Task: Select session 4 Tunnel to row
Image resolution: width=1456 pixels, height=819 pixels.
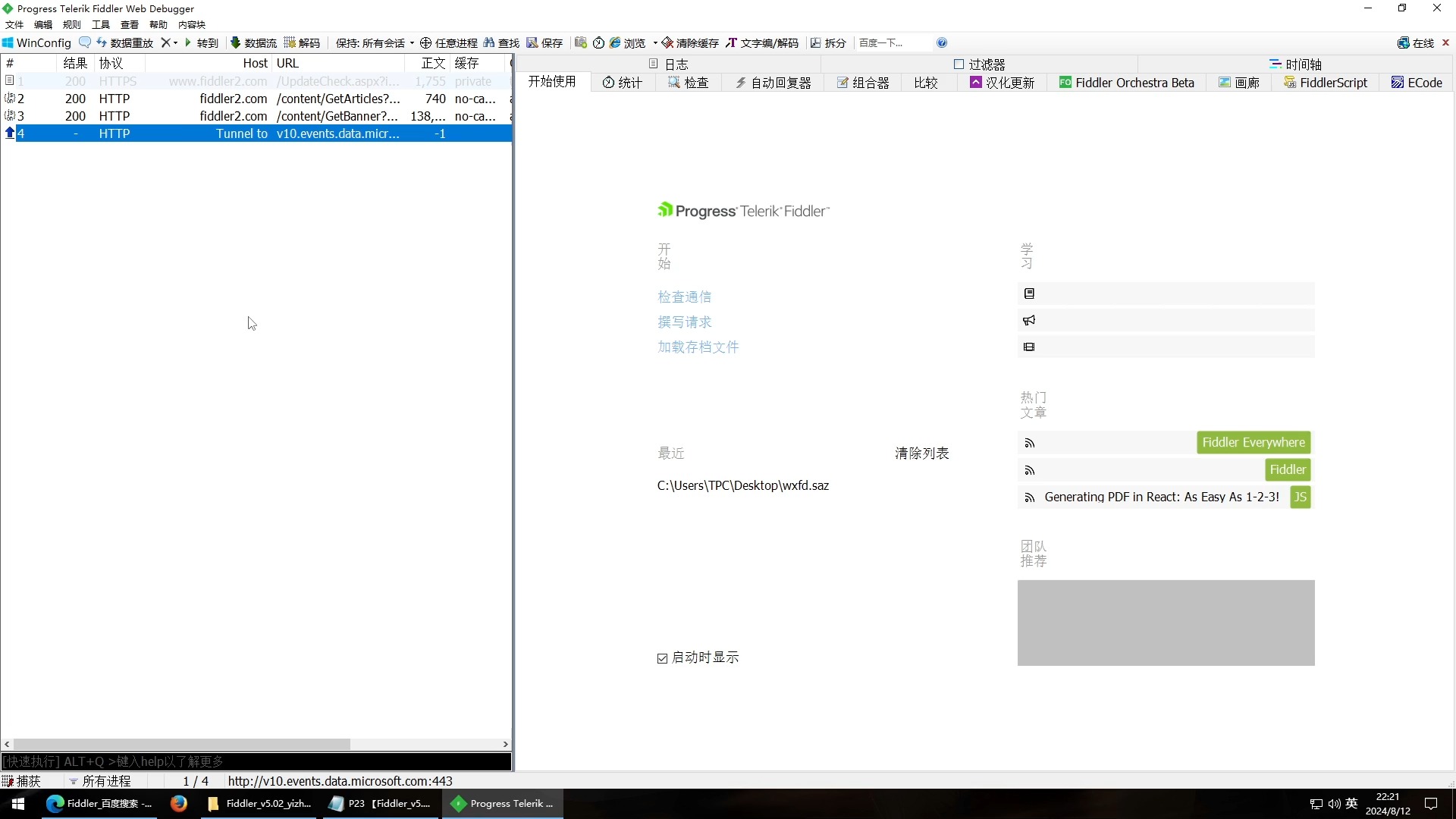Action: (x=256, y=133)
